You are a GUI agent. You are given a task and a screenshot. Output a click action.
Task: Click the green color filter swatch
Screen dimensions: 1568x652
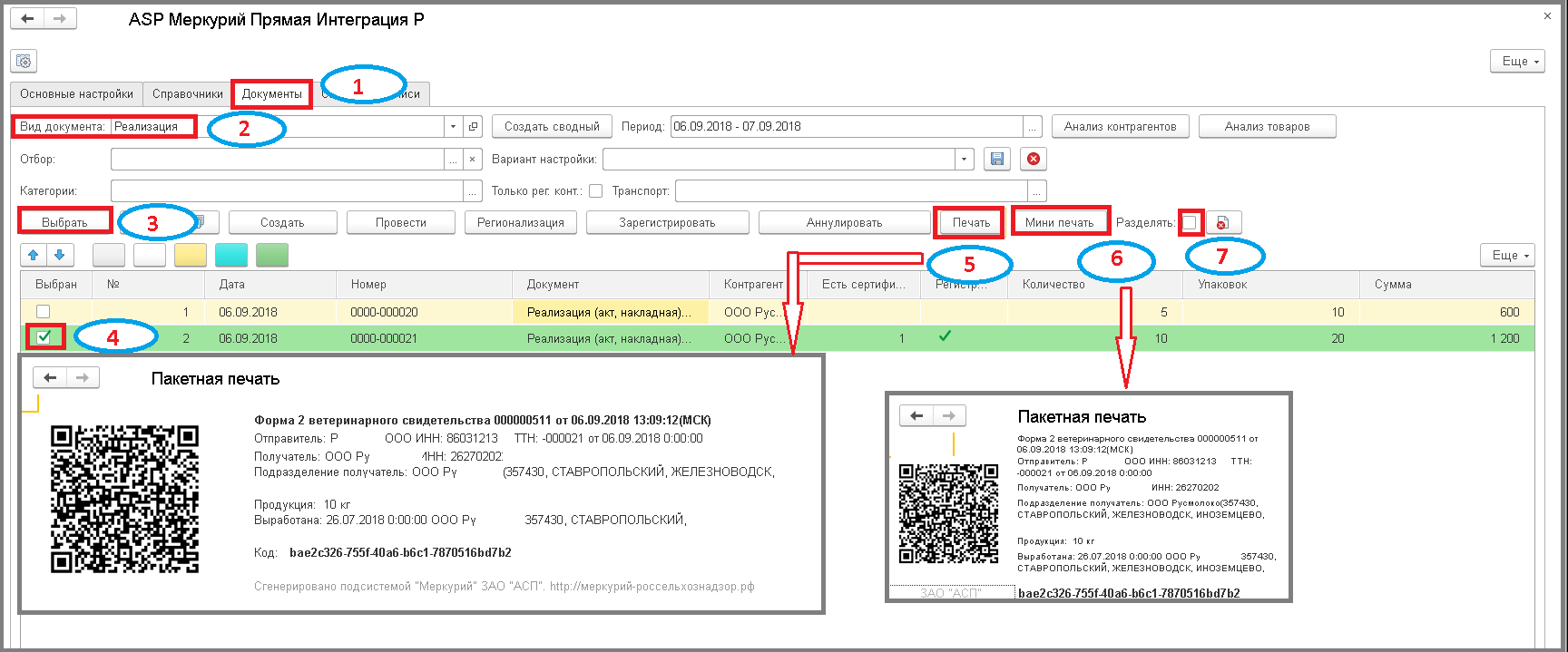pos(272,255)
